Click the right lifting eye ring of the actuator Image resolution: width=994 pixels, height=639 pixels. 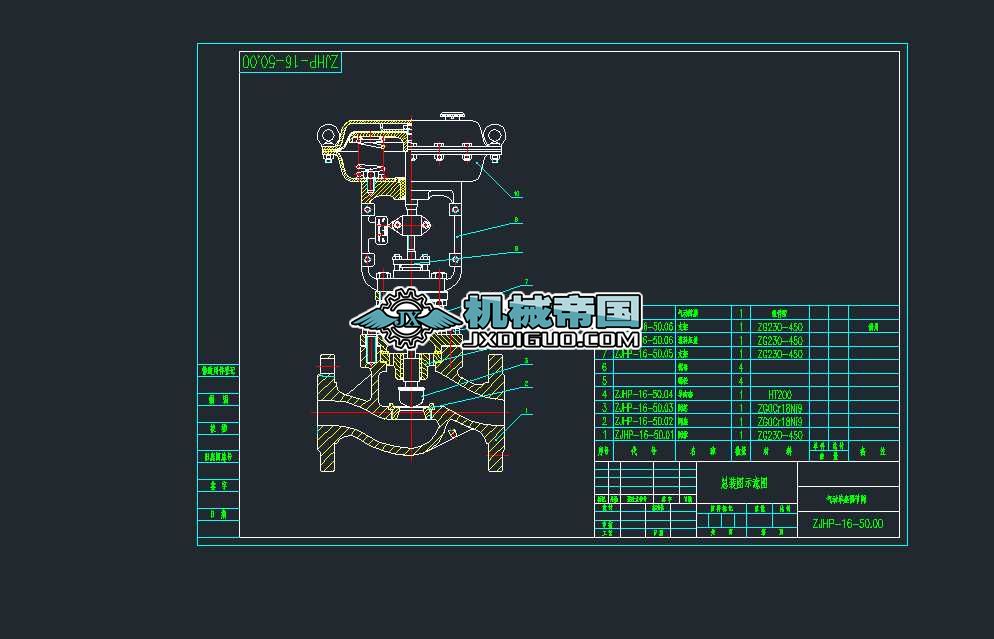tap(495, 134)
